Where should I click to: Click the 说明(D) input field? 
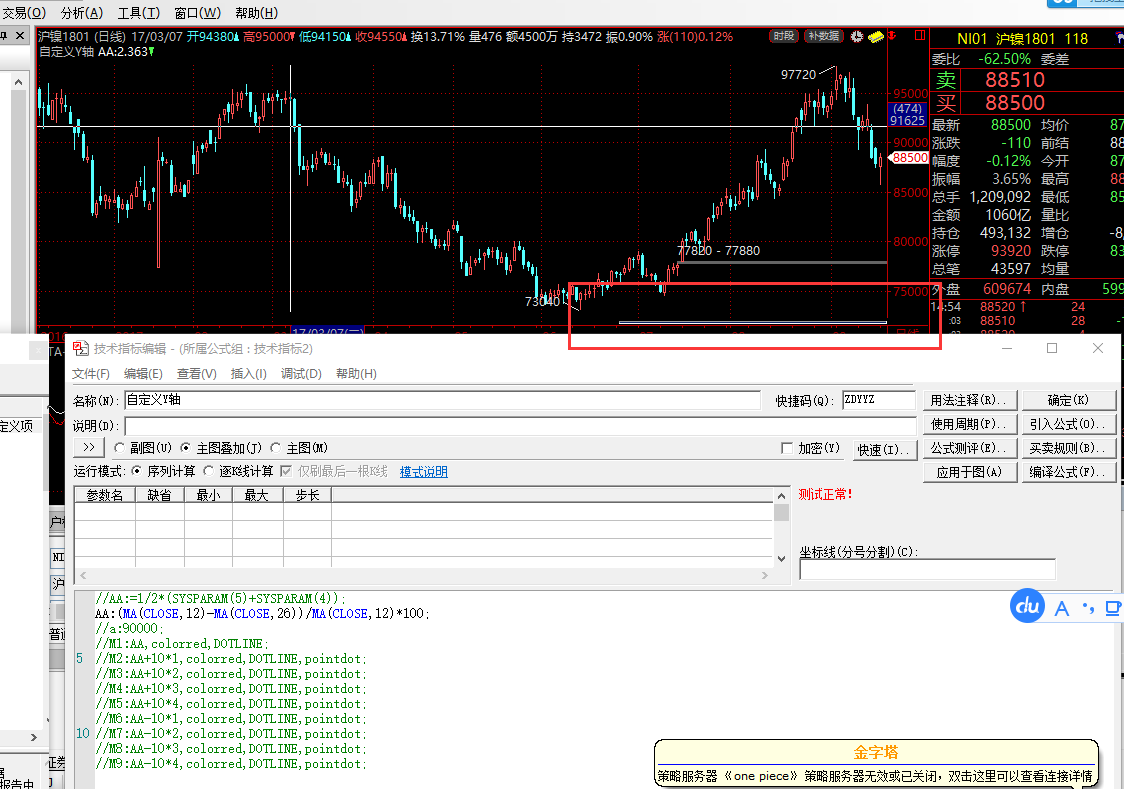(x=520, y=426)
